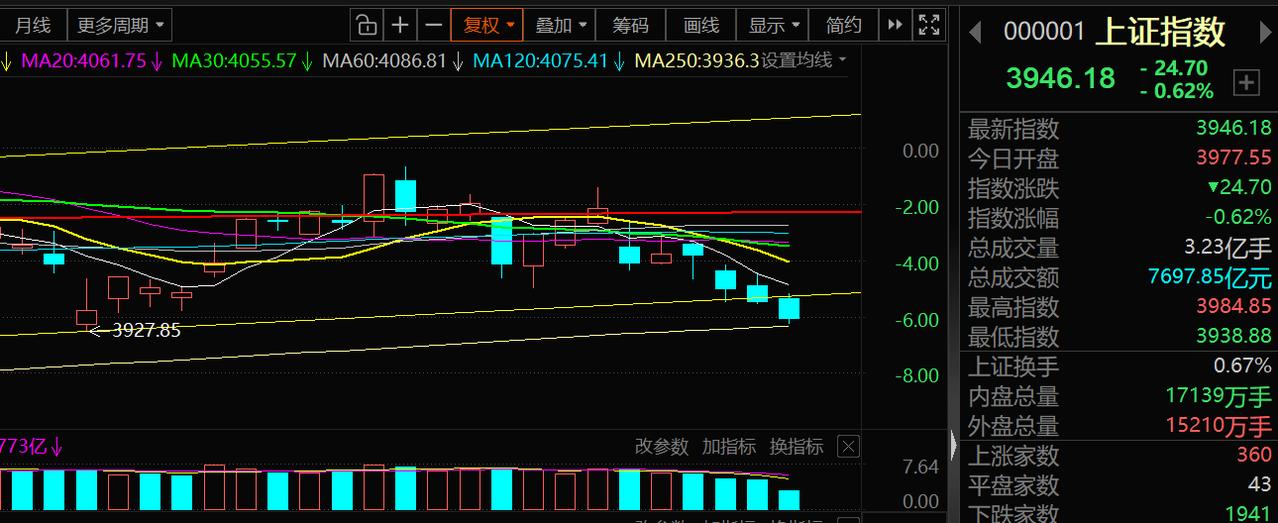
Task: Go to previous stock left arrow
Action: coord(975,33)
